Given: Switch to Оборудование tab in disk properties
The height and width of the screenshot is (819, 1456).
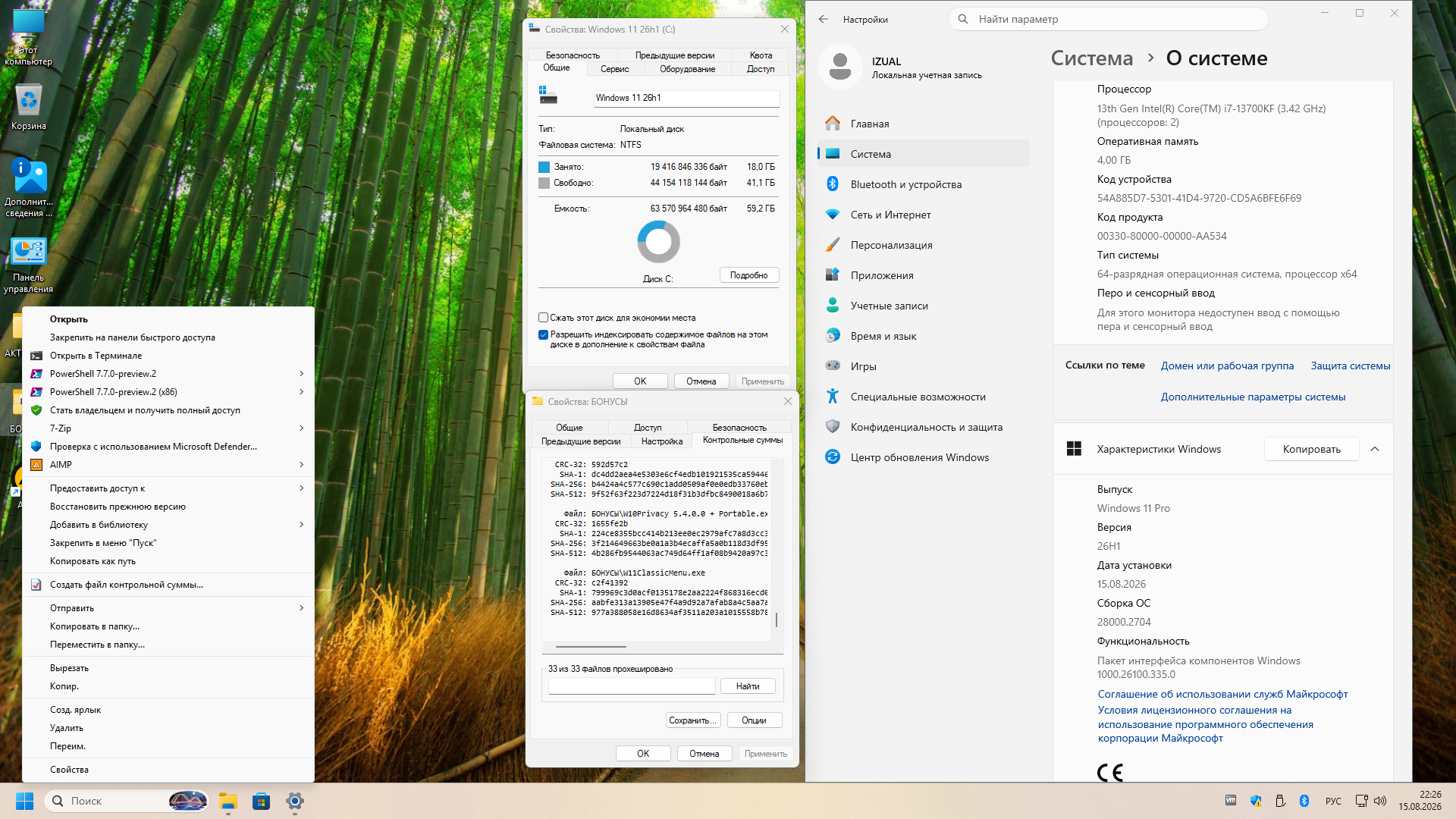Looking at the screenshot, I should [x=687, y=69].
